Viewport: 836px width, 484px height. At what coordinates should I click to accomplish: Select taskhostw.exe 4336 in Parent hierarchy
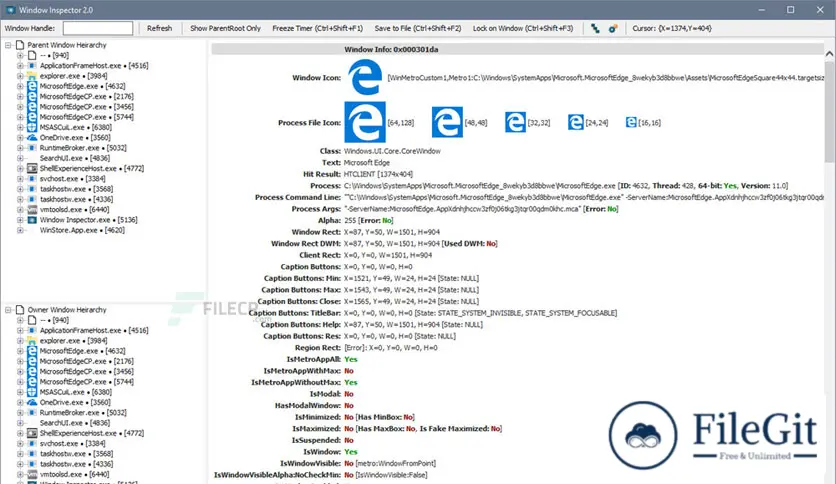tap(76, 199)
